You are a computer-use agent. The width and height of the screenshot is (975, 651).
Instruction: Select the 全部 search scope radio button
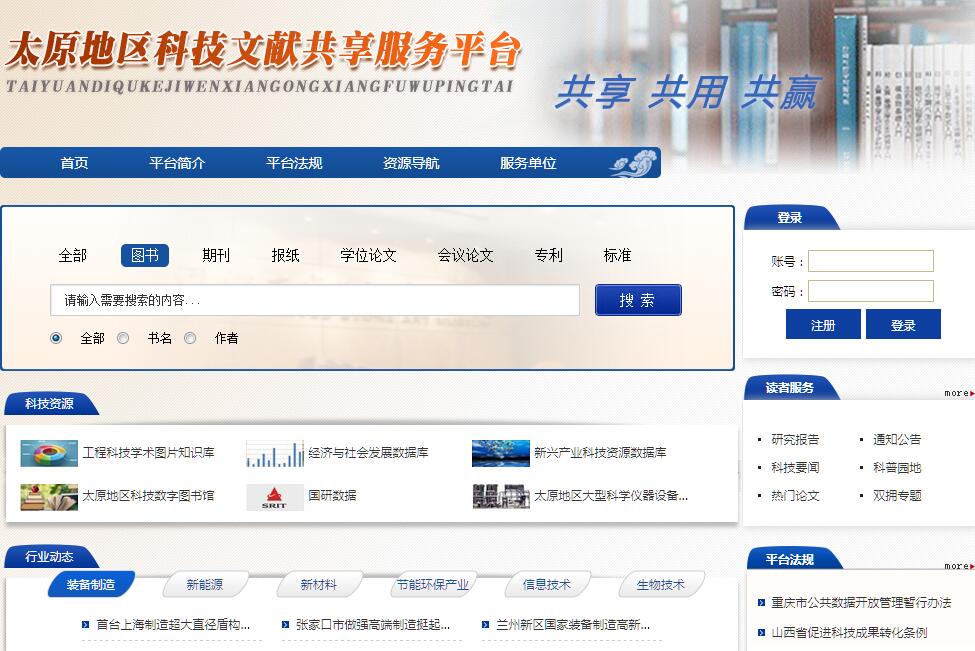tap(56, 338)
